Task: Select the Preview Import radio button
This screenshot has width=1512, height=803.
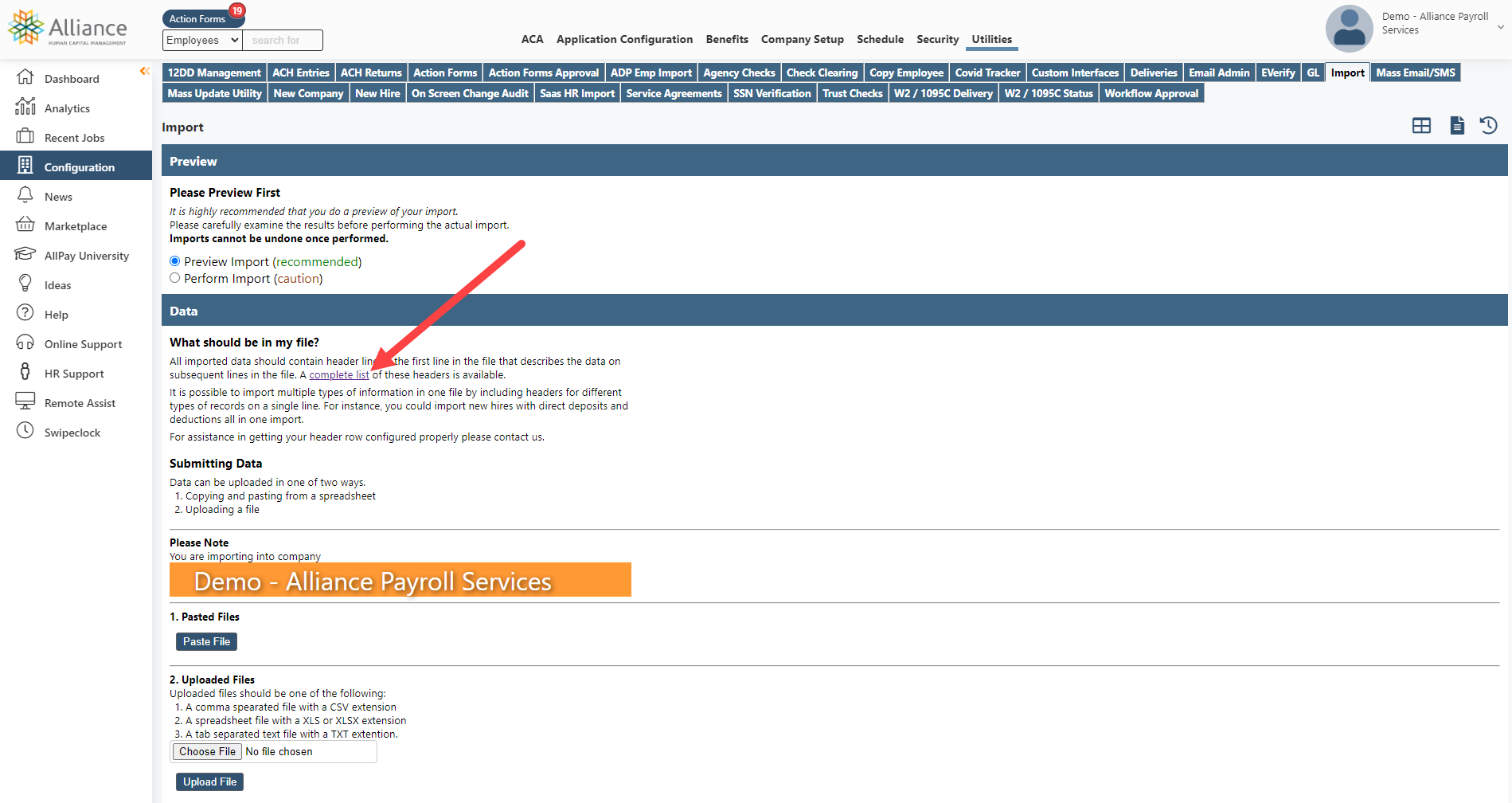Action: click(x=175, y=261)
